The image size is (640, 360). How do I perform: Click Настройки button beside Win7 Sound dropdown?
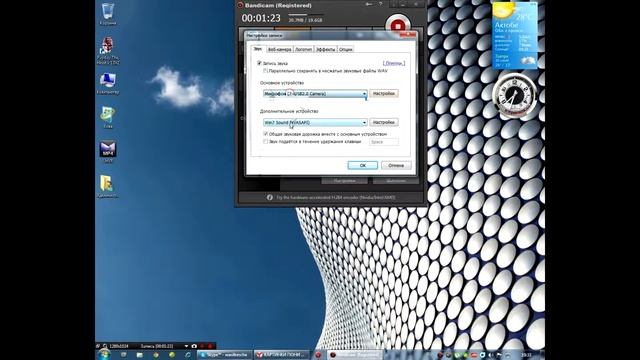point(384,122)
